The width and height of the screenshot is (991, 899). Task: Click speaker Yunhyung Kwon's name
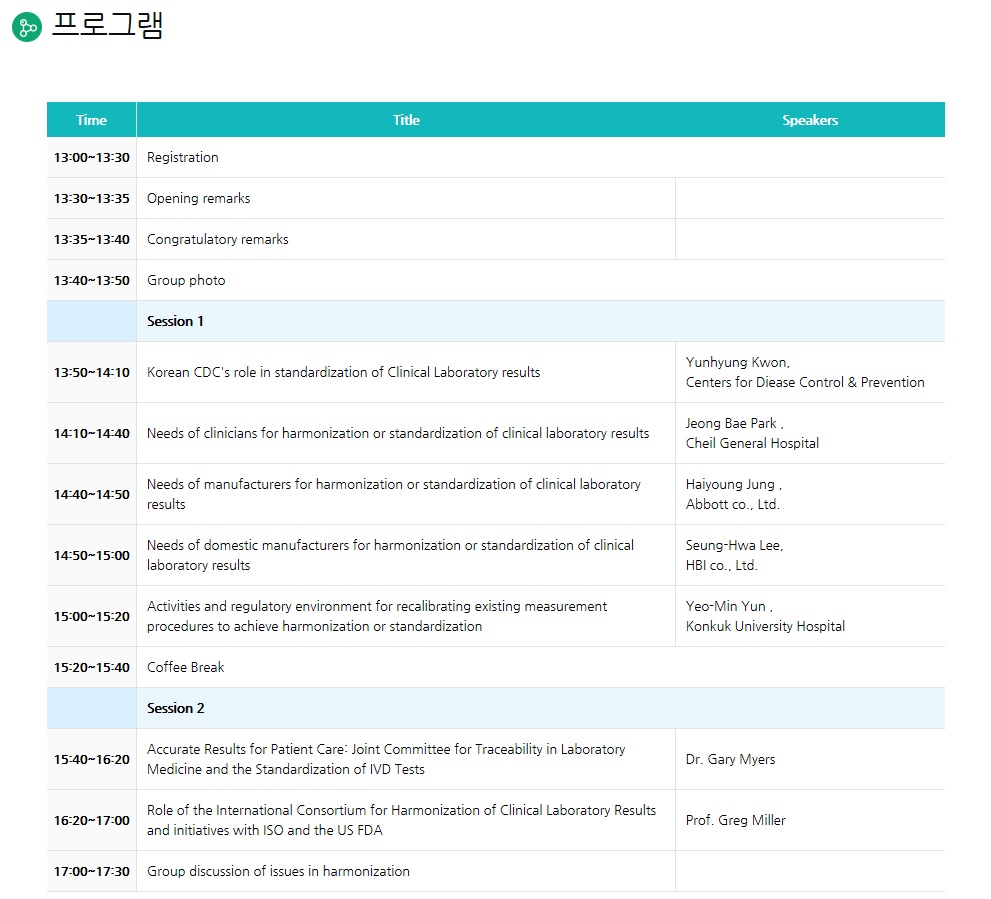(737, 363)
